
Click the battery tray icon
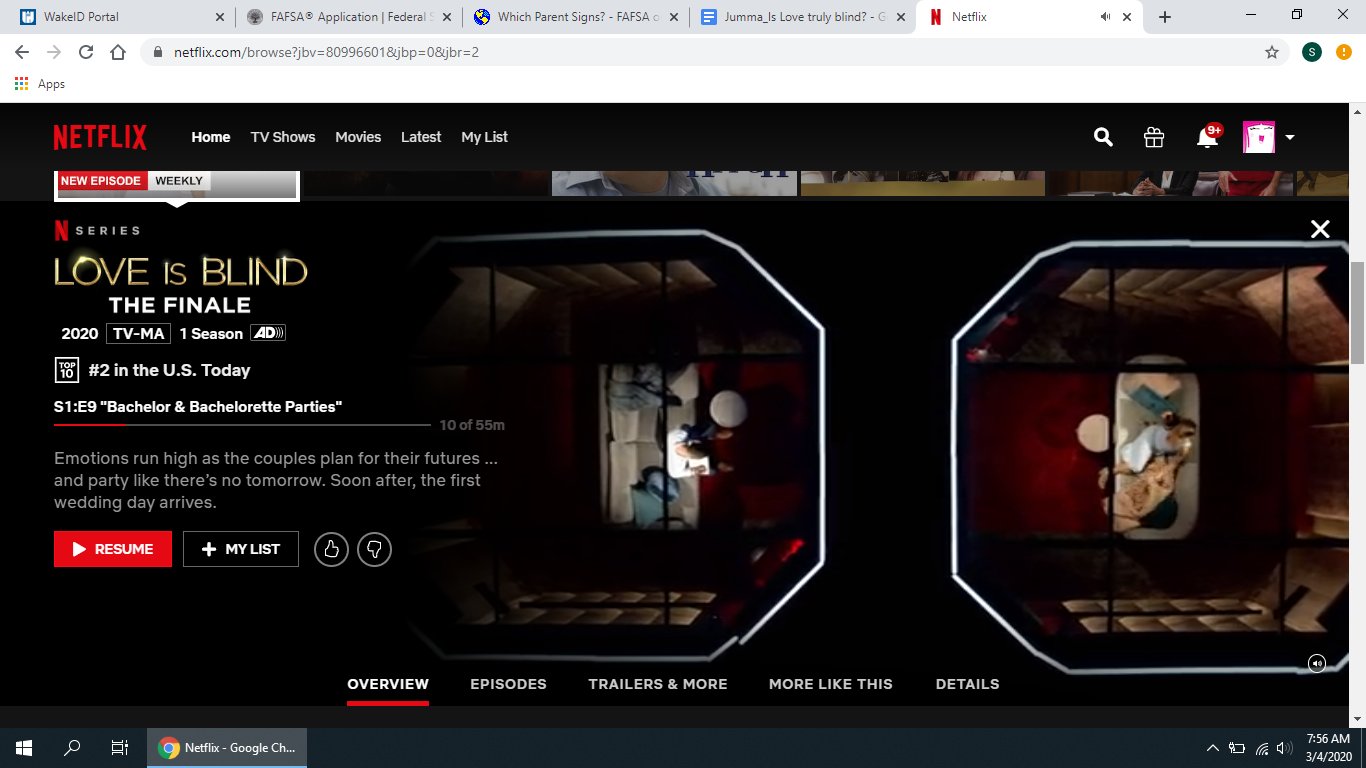pyautogui.click(x=1237, y=748)
